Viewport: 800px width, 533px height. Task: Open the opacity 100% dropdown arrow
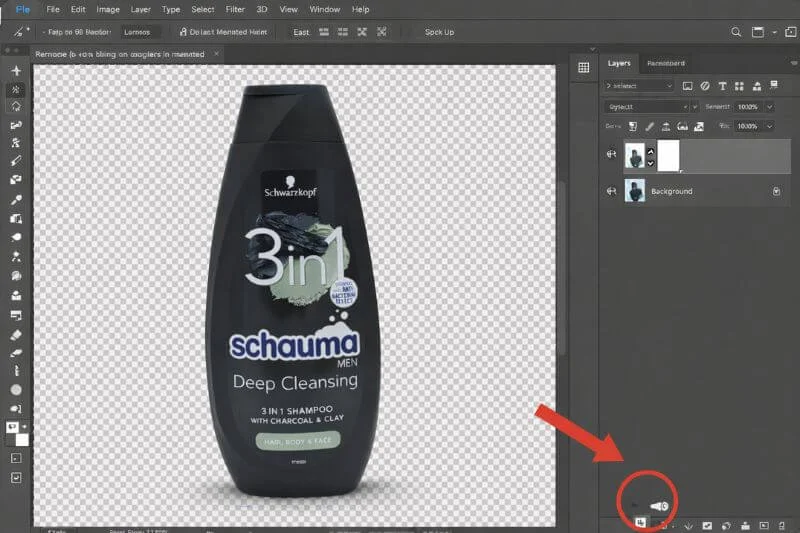click(769, 107)
